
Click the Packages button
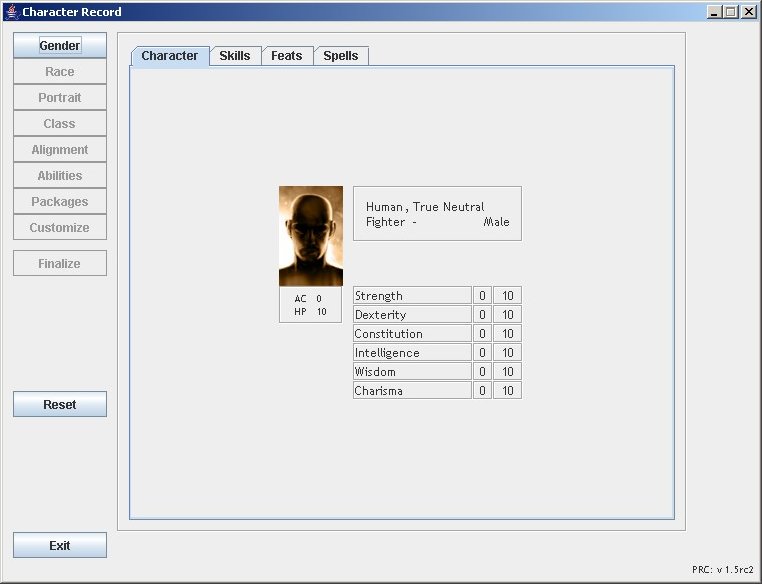coord(60,202)
